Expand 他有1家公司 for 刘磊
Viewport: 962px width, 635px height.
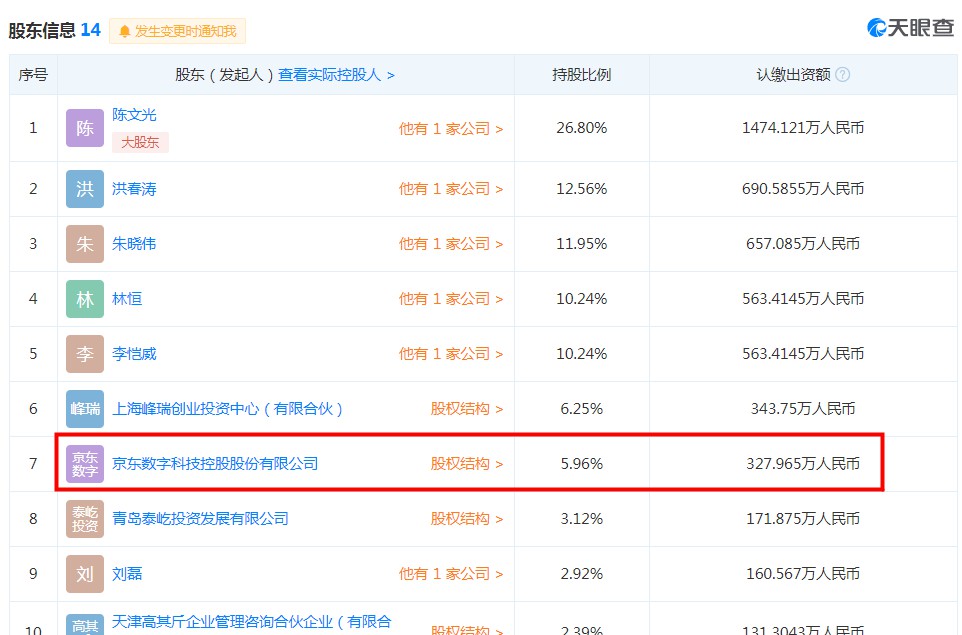pyautogui.click(x=451, y=574)
